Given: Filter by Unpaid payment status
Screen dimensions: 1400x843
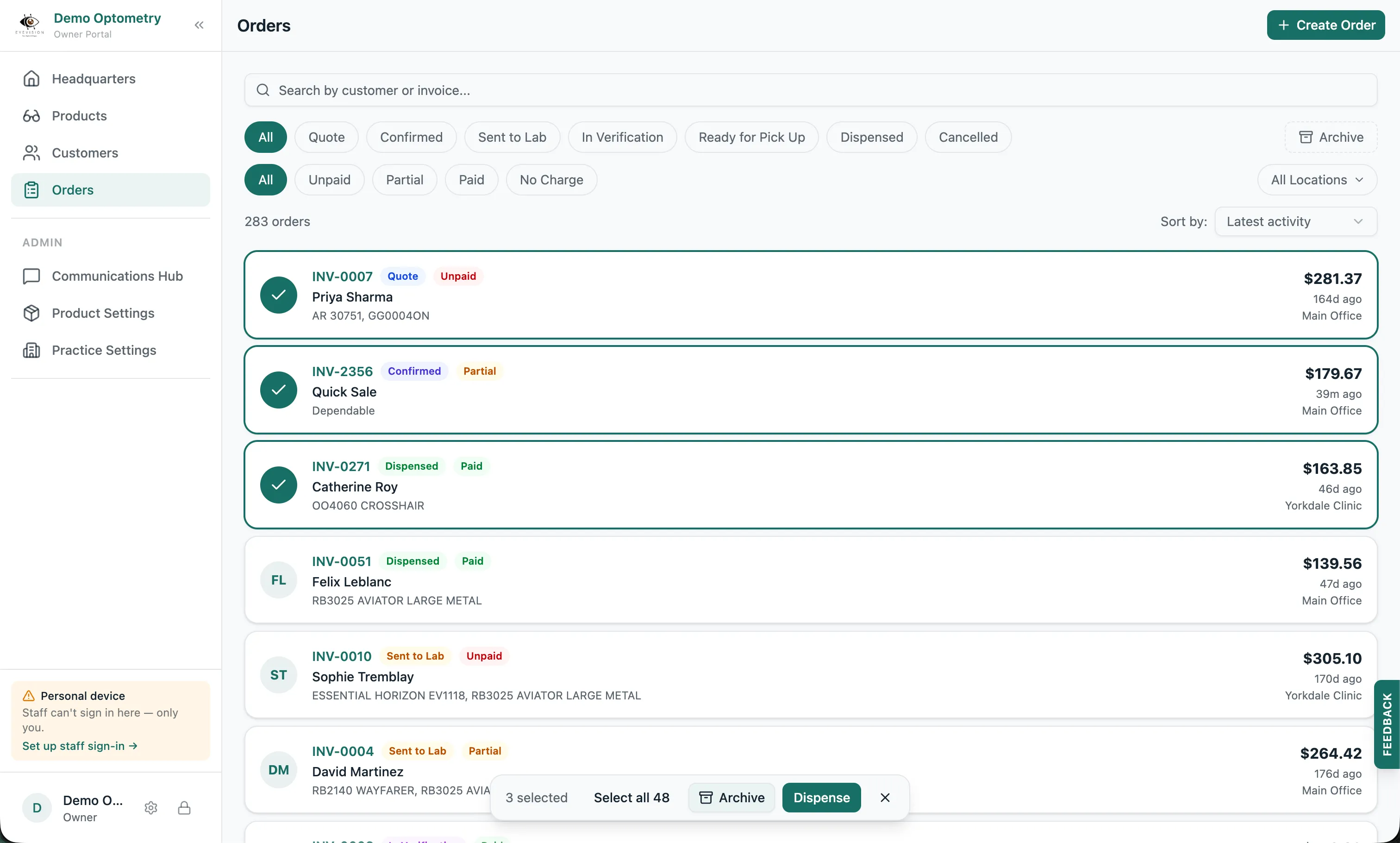Looking at the screenshot, I should 329,180.
